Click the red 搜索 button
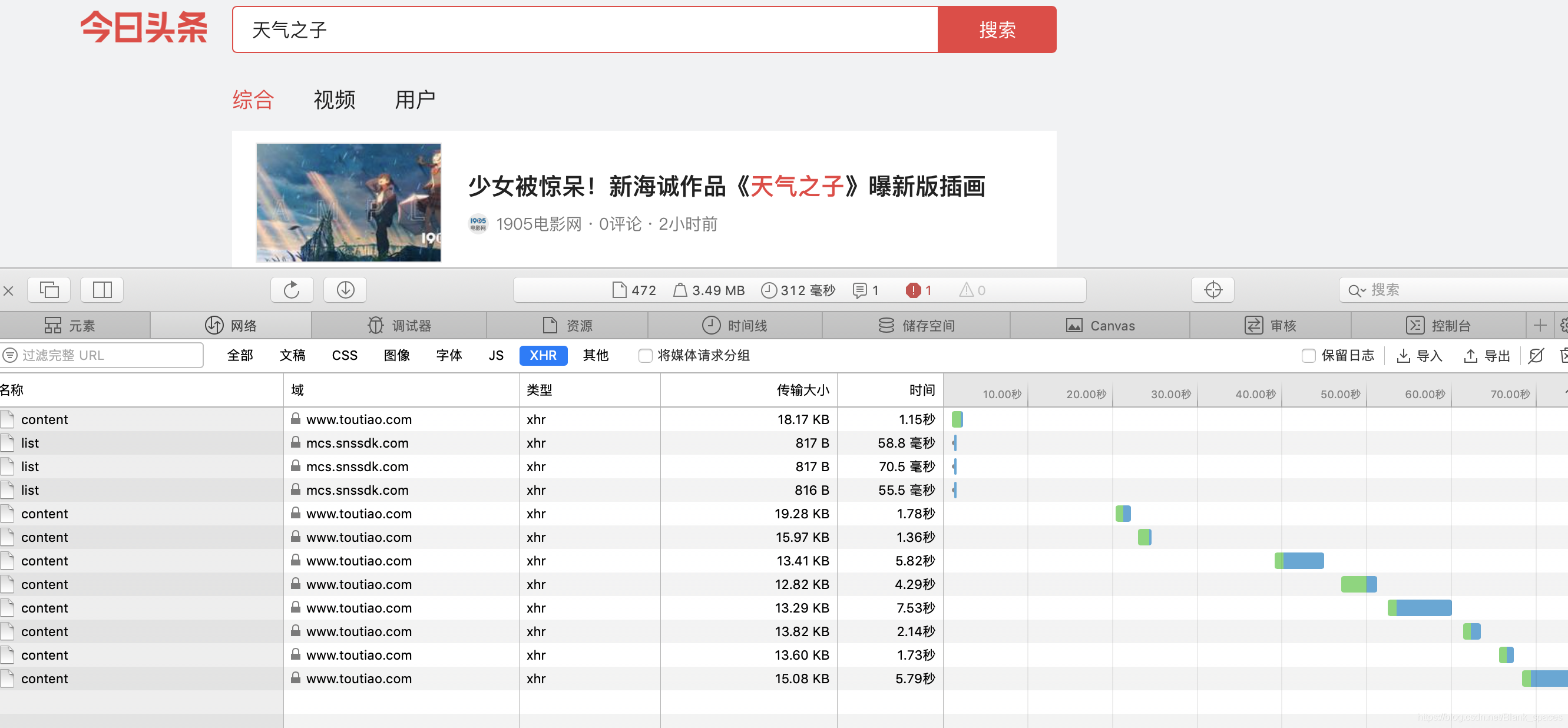The height and width of the screenshot is (728, 1568). [997, 30]
